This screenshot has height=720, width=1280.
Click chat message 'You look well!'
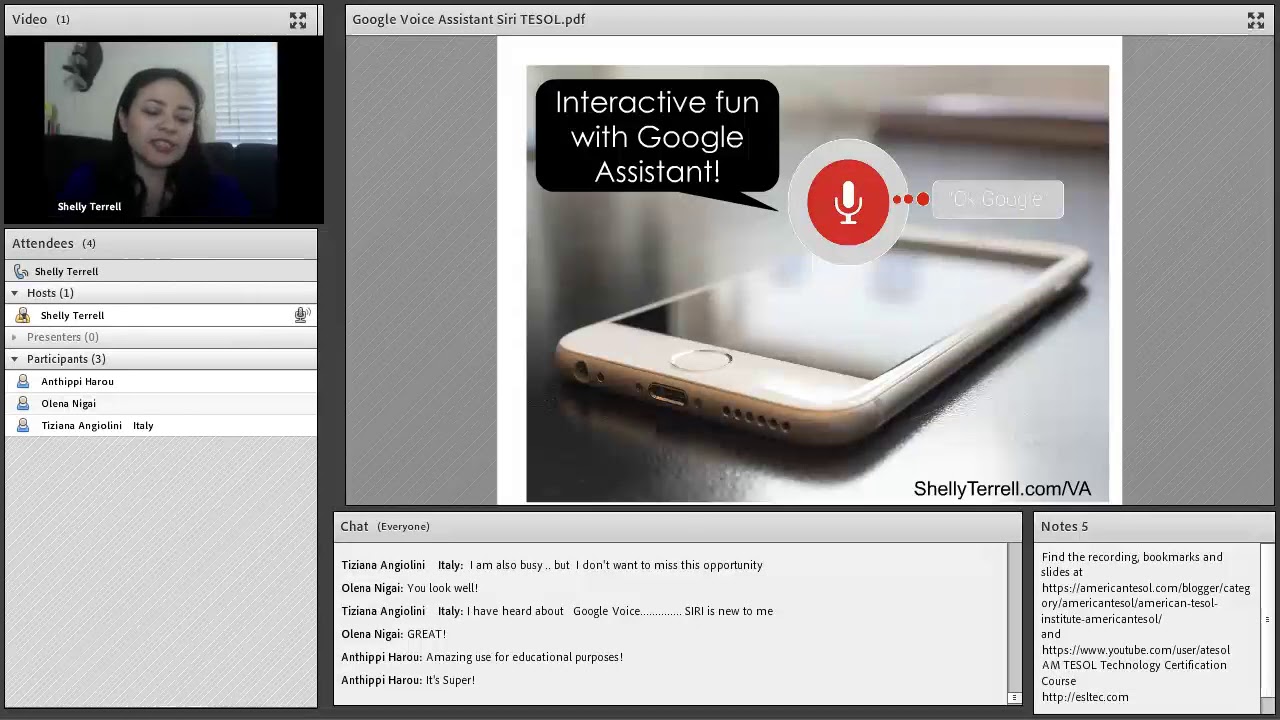442,588
